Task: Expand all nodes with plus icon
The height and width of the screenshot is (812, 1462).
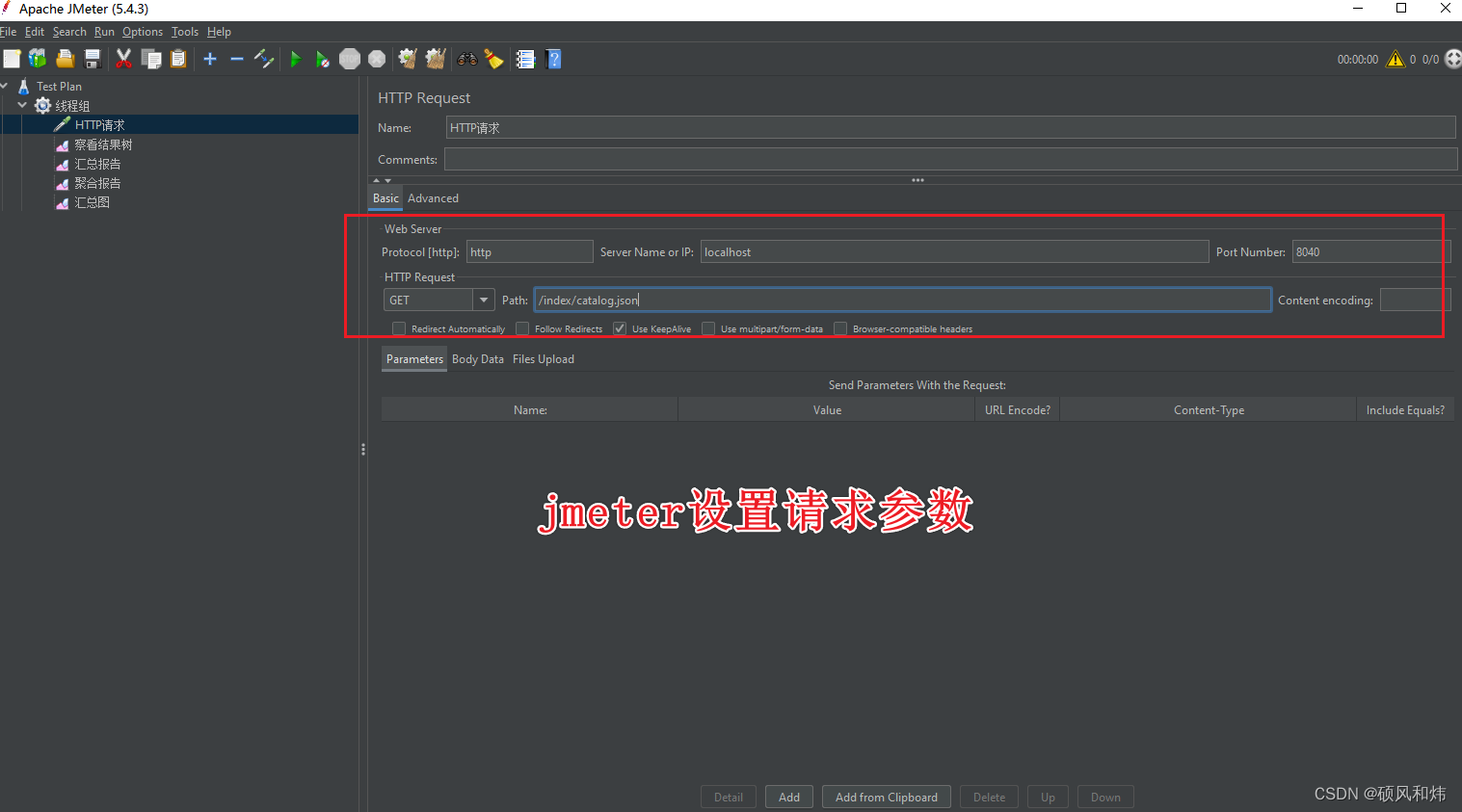Action: pos(210,60)
